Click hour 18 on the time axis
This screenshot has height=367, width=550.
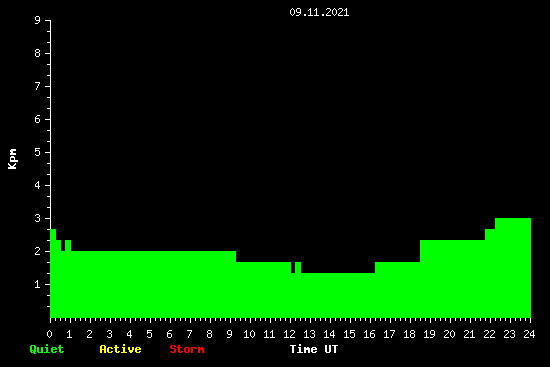[409, 334]
